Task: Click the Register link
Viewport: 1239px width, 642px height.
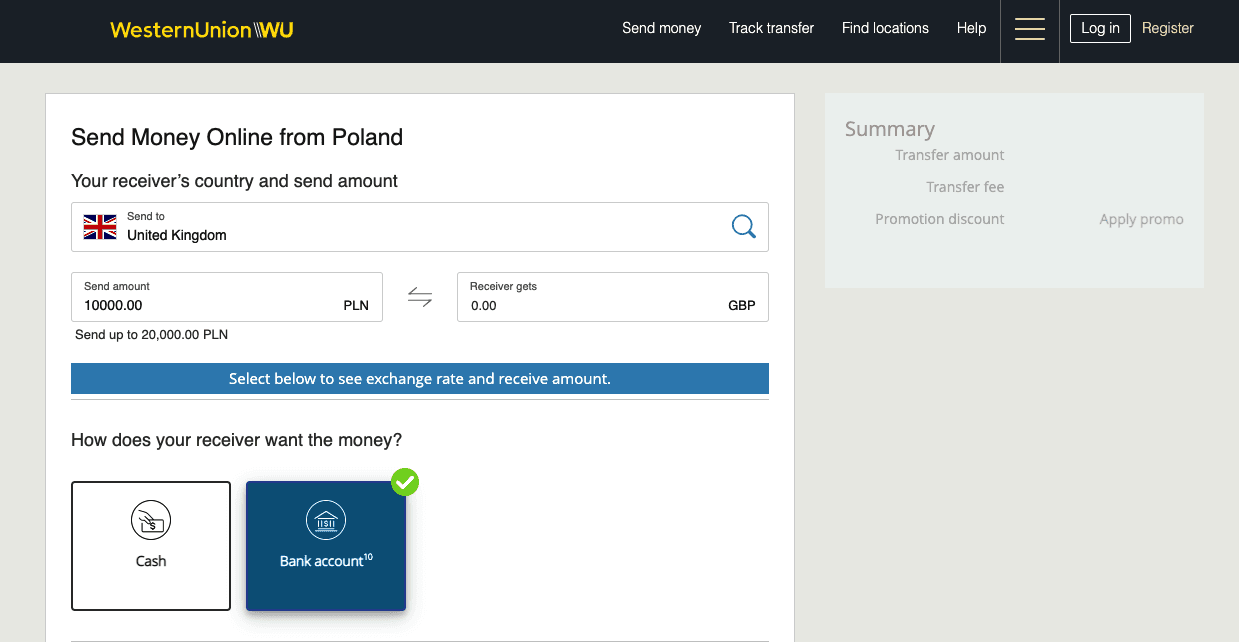Action: (x=1168, y=28)
